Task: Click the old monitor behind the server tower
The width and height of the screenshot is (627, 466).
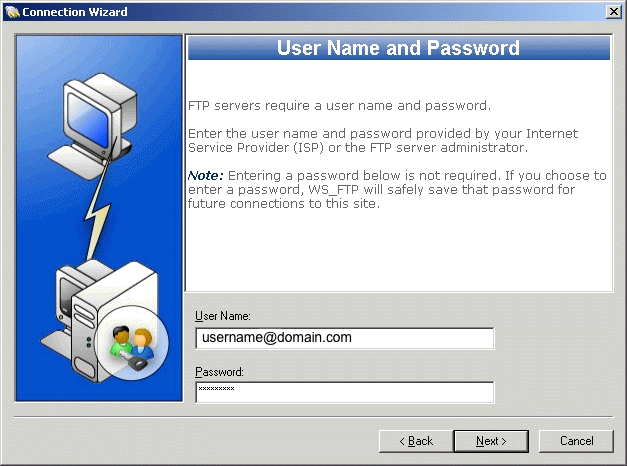Action: point(69,294)
